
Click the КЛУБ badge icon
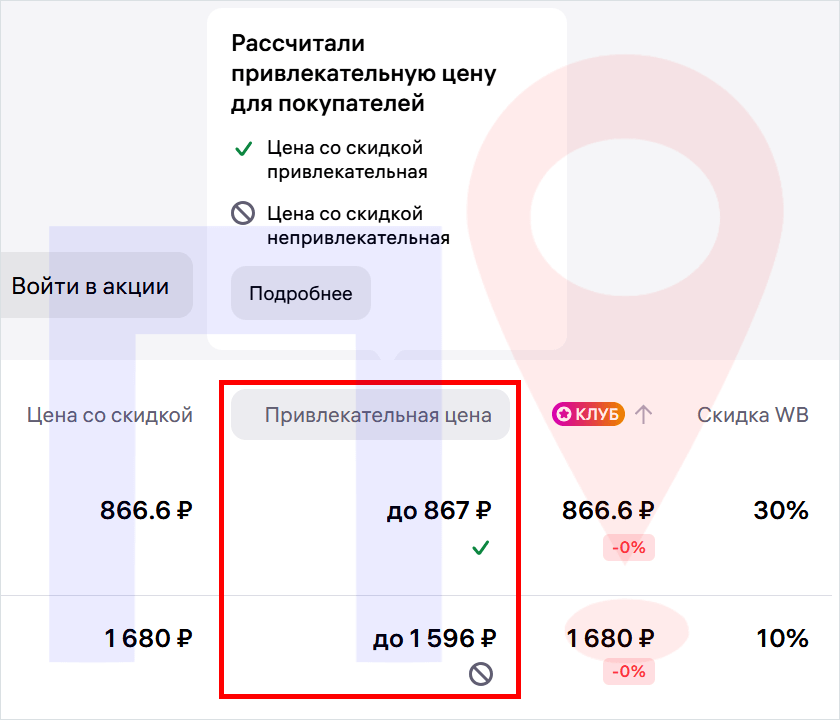pyautogui.click(x=588, y=414)
